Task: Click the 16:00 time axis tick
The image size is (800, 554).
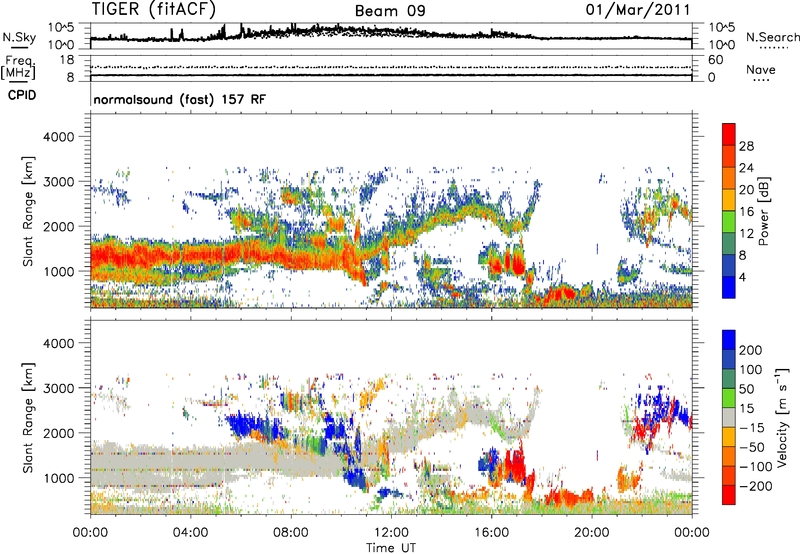Action: 491,533
